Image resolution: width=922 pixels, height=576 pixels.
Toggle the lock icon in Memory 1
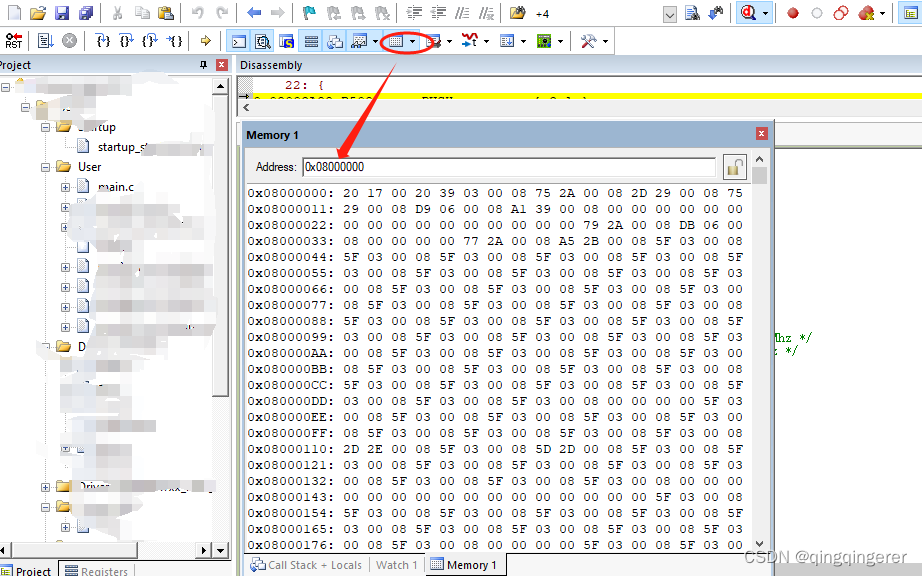(x=735, y=167)
